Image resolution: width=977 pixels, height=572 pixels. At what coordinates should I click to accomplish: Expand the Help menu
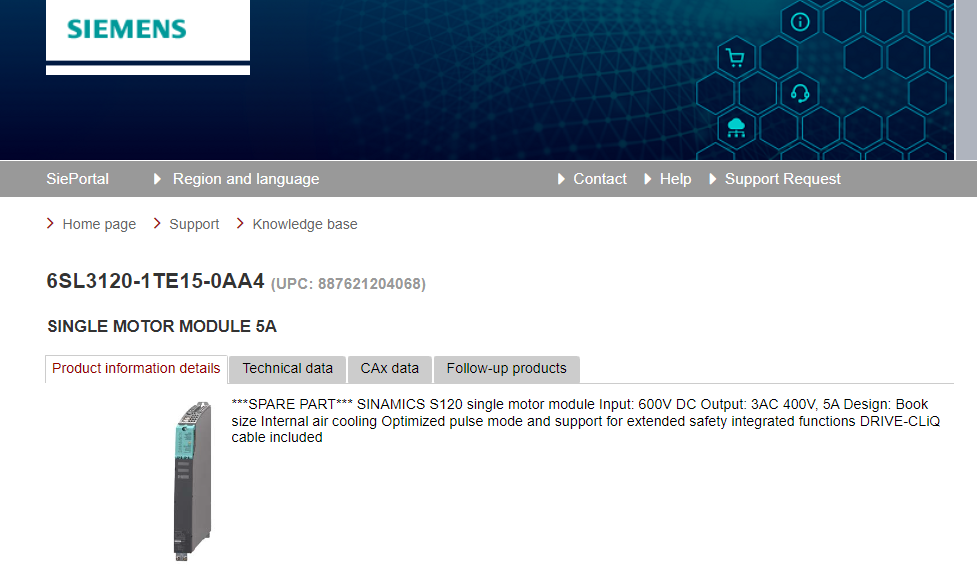click(x=675, y=179)
